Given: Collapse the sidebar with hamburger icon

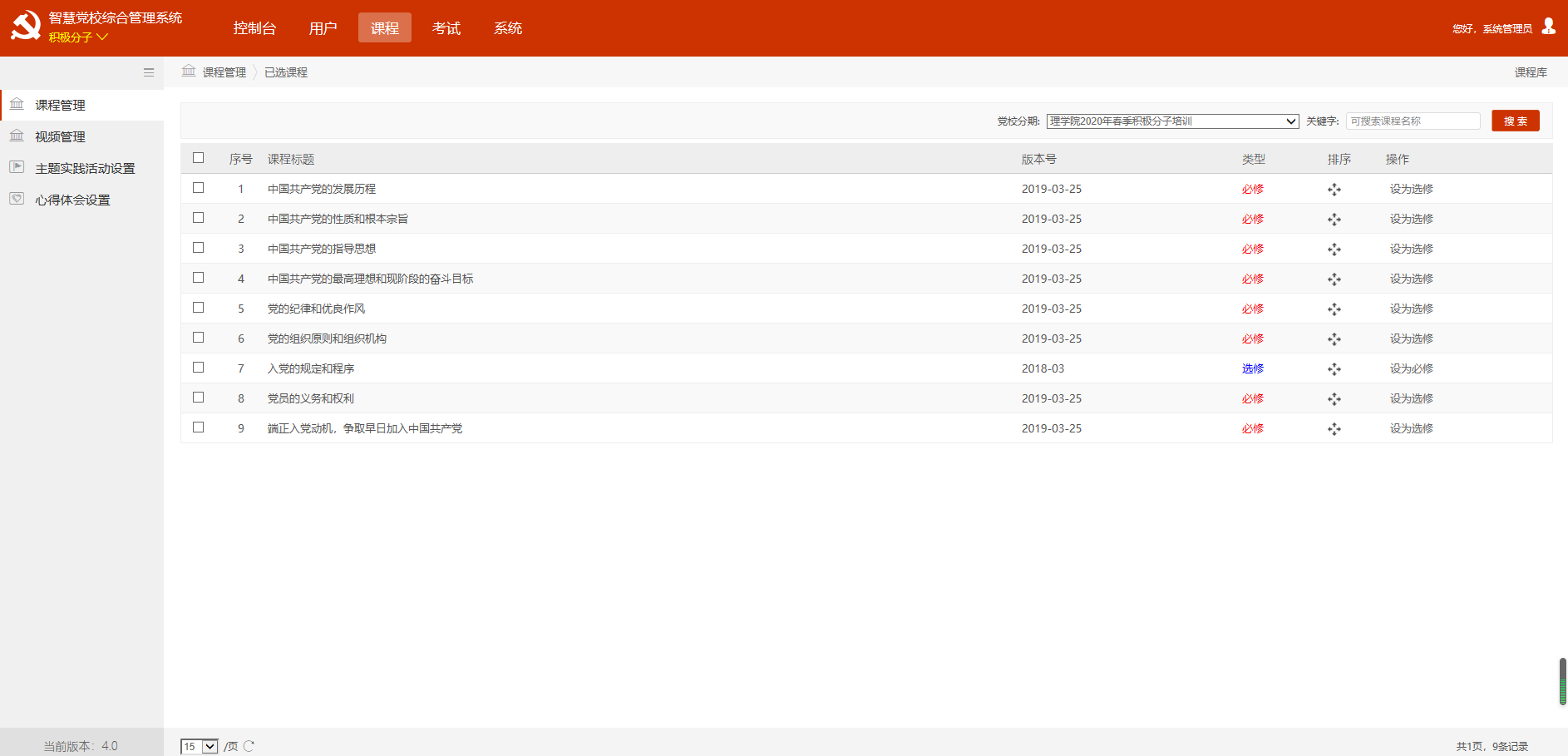Looking at the screenshot, I should 149,72.
